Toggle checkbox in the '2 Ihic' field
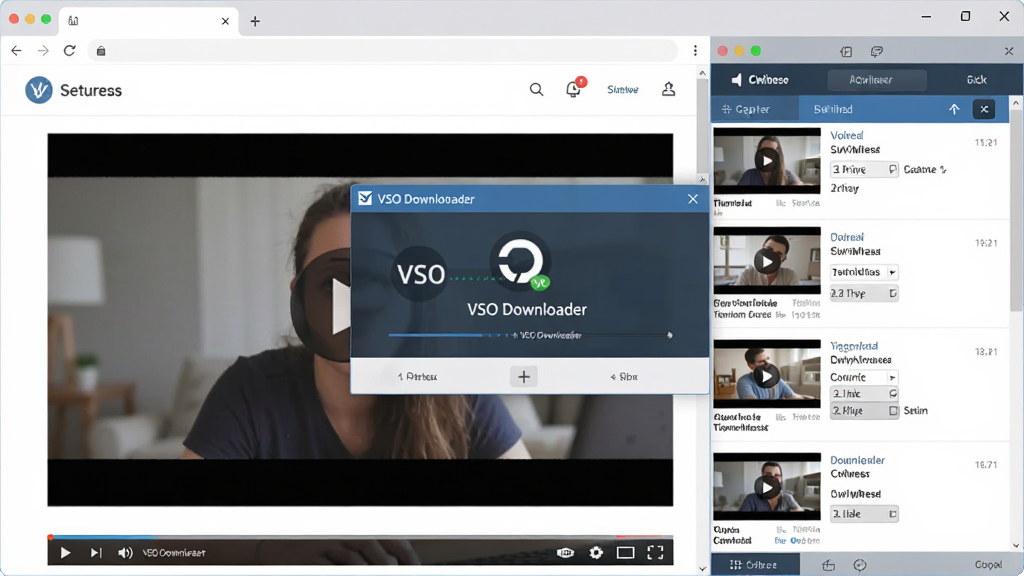The width and height of the screenshot is (1024, 576). pos(893,394)
